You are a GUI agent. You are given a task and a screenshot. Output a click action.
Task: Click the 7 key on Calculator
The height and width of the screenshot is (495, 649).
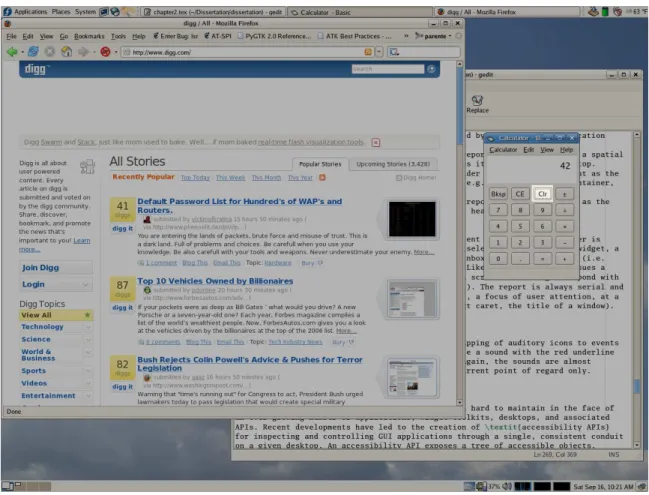coord(498,210)
